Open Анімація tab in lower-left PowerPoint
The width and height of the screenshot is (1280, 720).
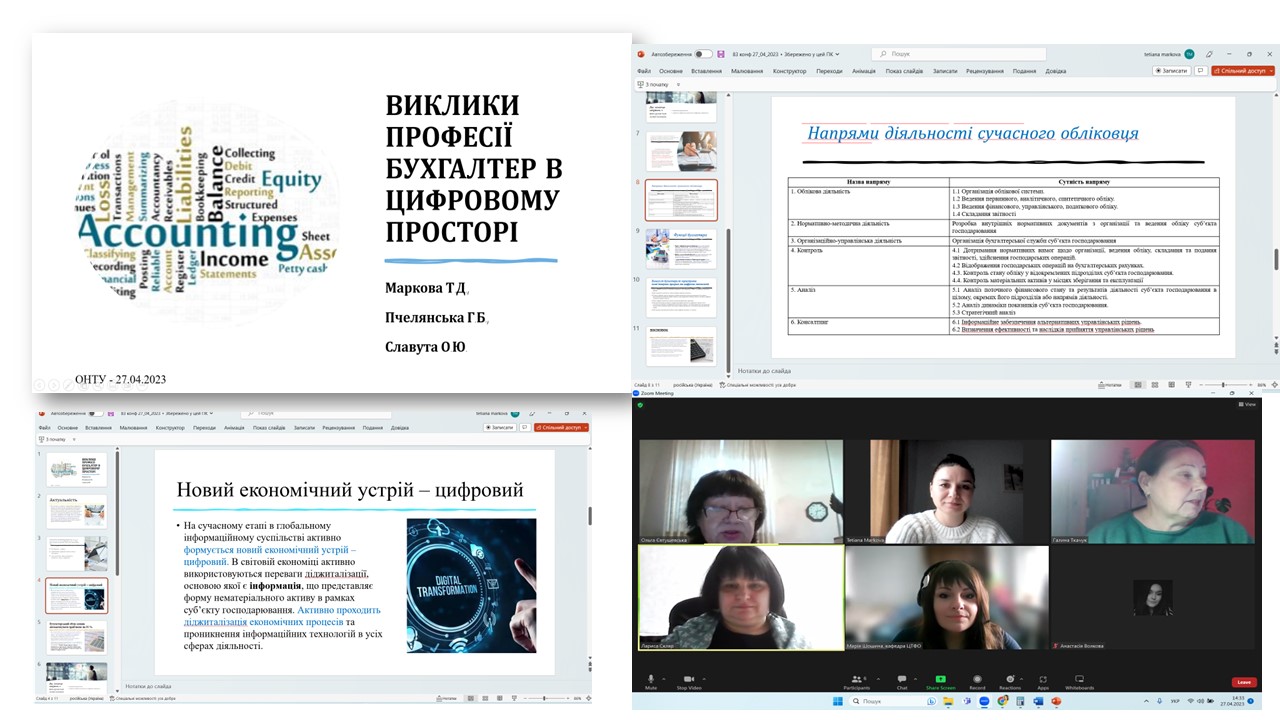coord(233,427)
